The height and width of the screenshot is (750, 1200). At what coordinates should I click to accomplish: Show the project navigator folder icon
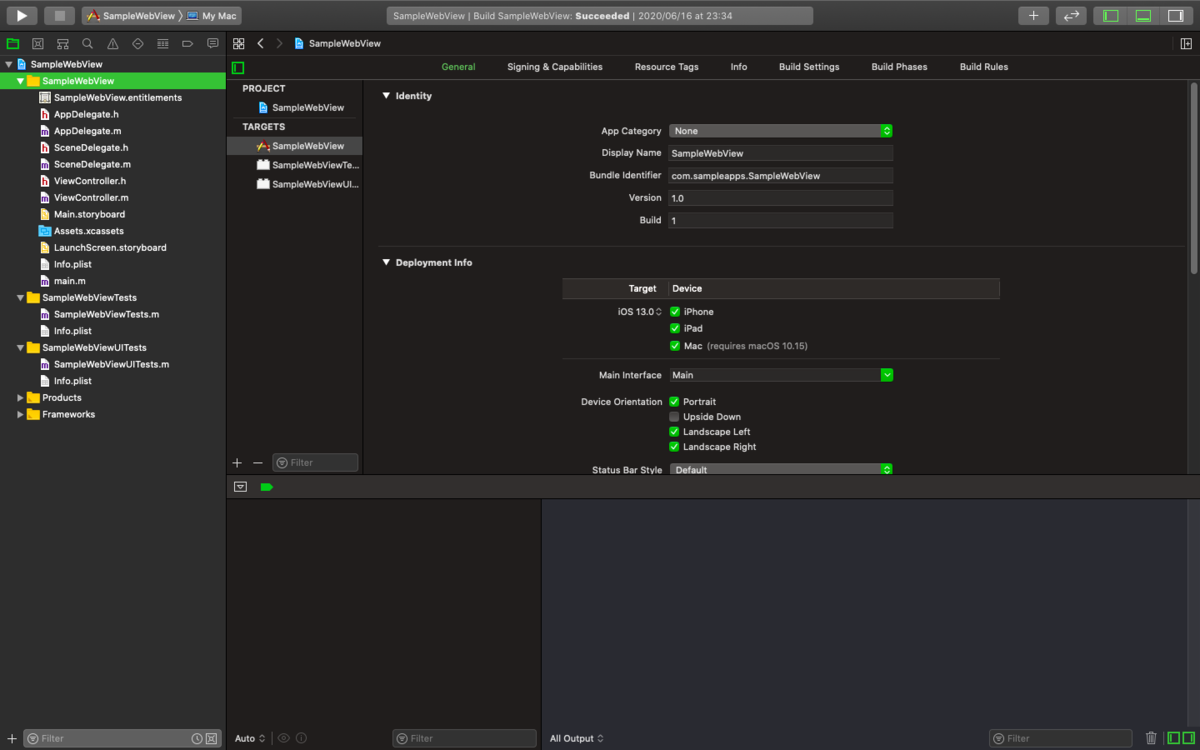coord(13,44)
